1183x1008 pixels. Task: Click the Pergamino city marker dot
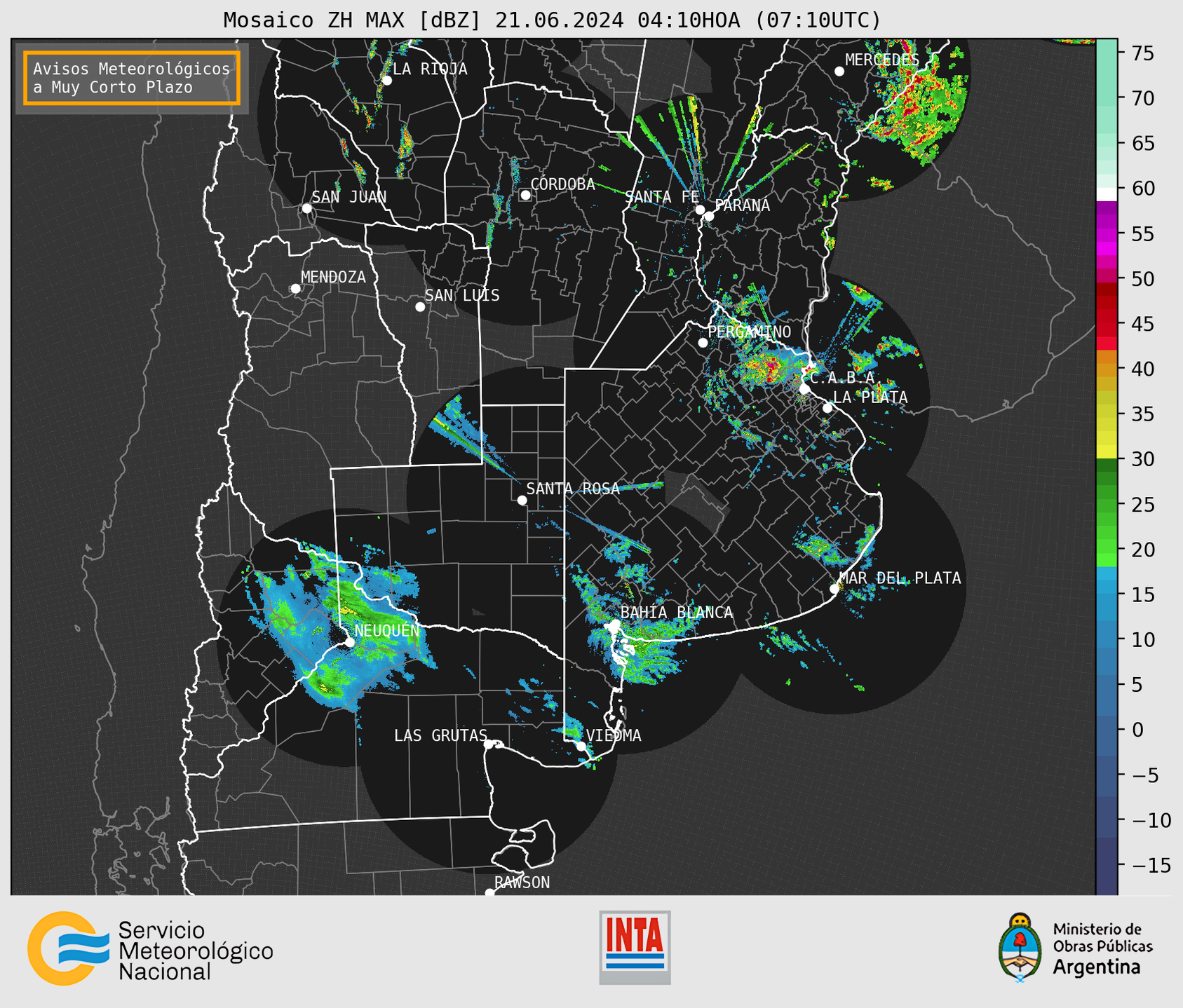703,343
